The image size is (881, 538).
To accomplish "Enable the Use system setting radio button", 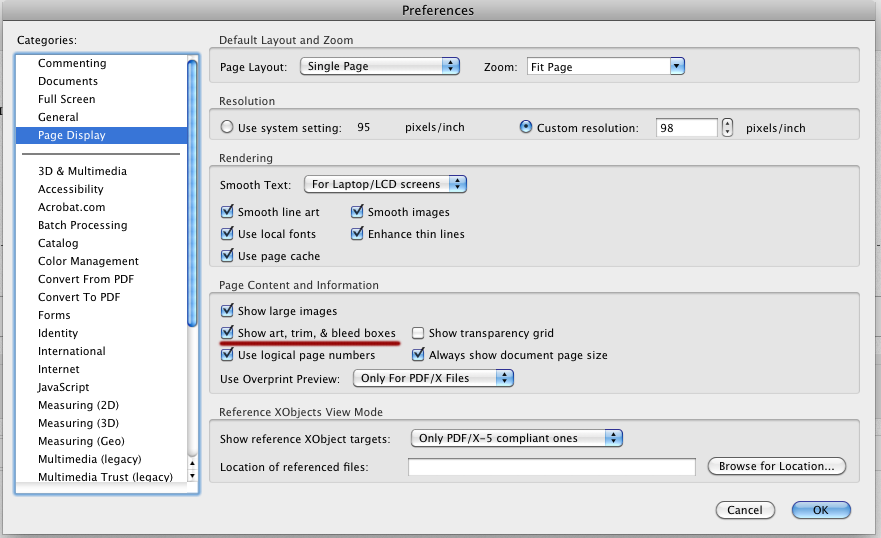I will (x=227, y=127).
